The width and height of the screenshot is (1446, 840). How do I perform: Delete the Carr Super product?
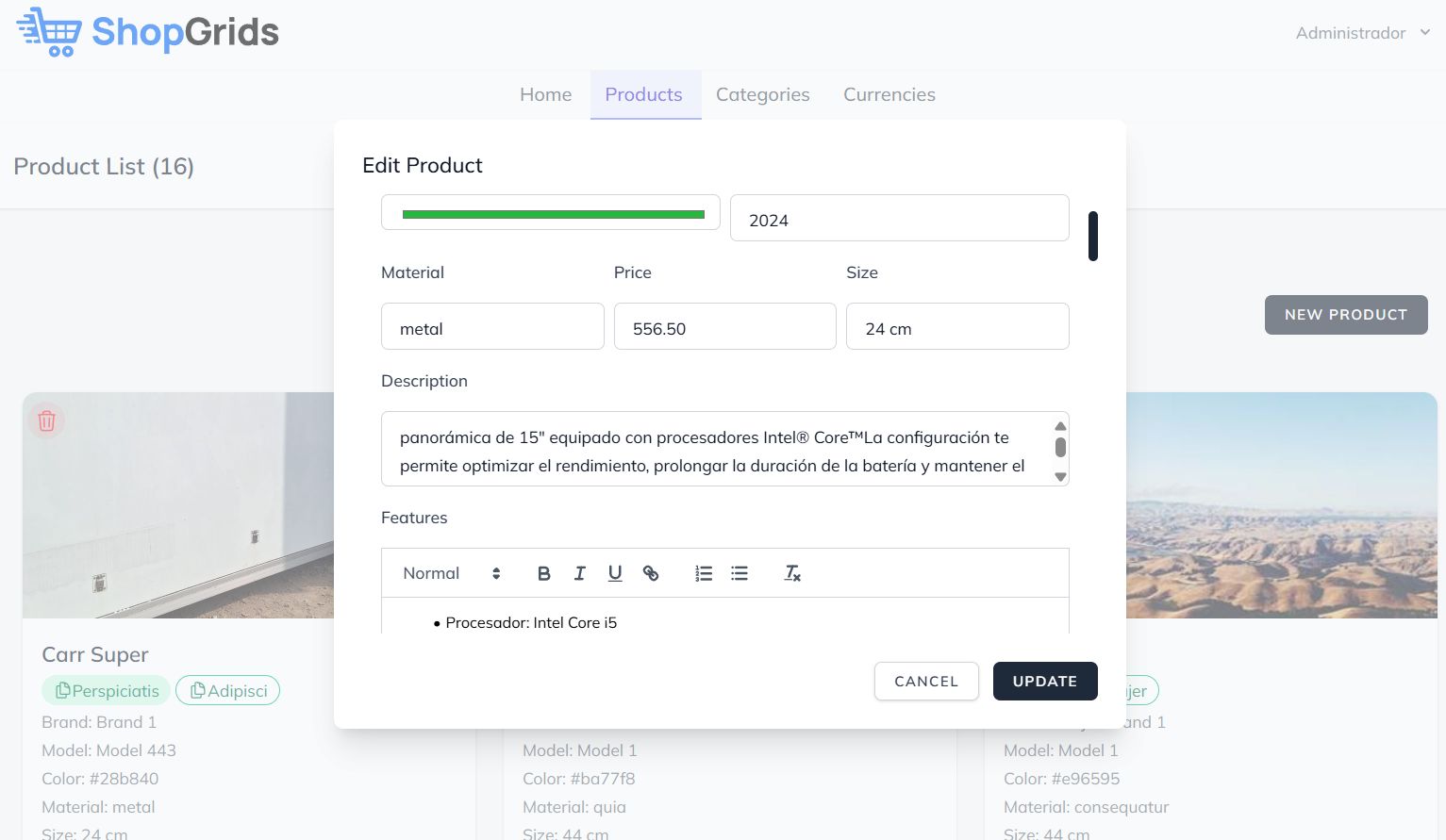[x=46, y=420]
